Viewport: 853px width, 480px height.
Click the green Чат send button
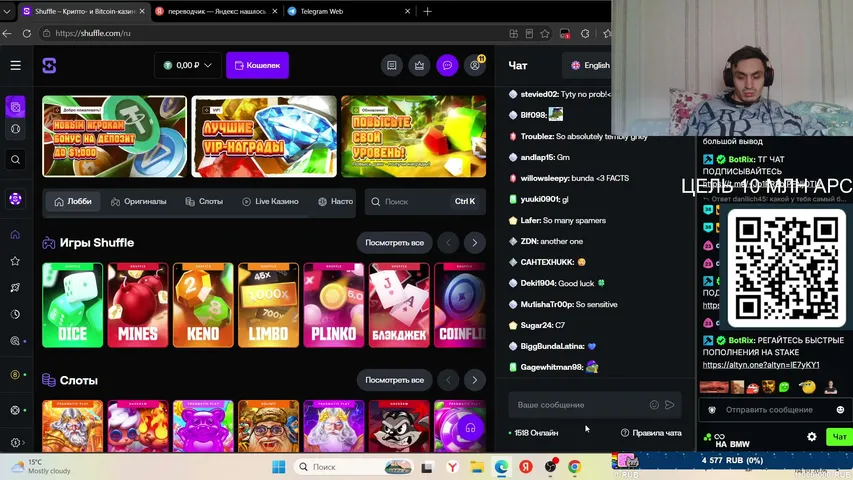tap(839, 436)
